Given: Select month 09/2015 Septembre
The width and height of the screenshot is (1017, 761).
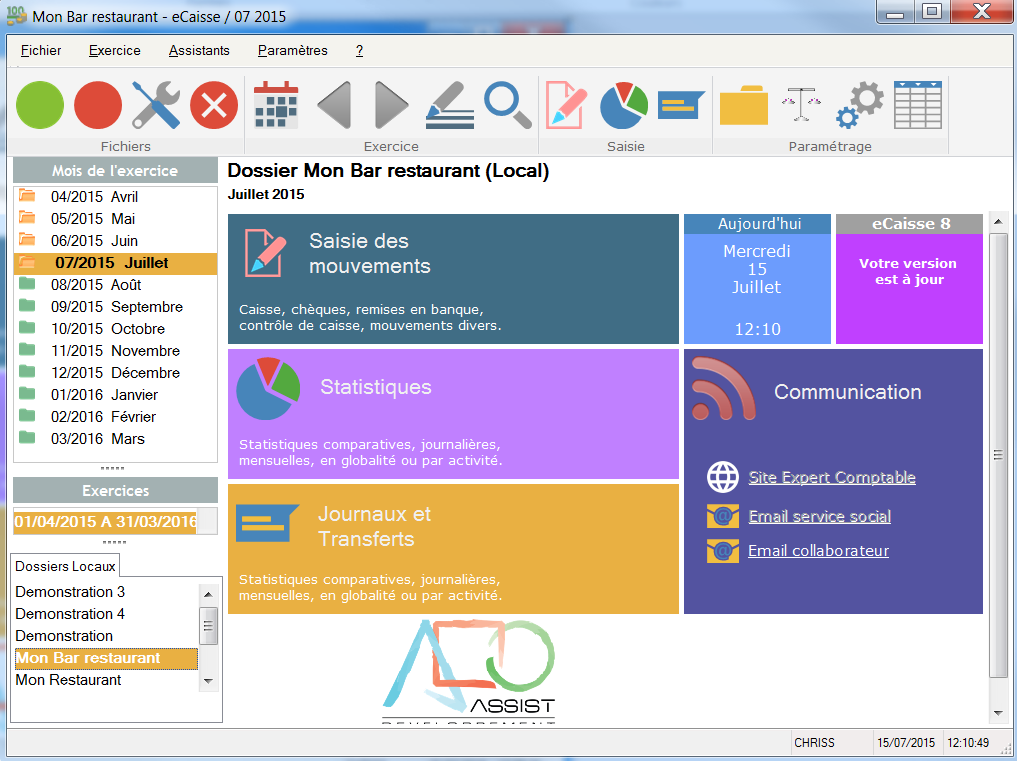Looking at the screenshot, I should (115, 307).
